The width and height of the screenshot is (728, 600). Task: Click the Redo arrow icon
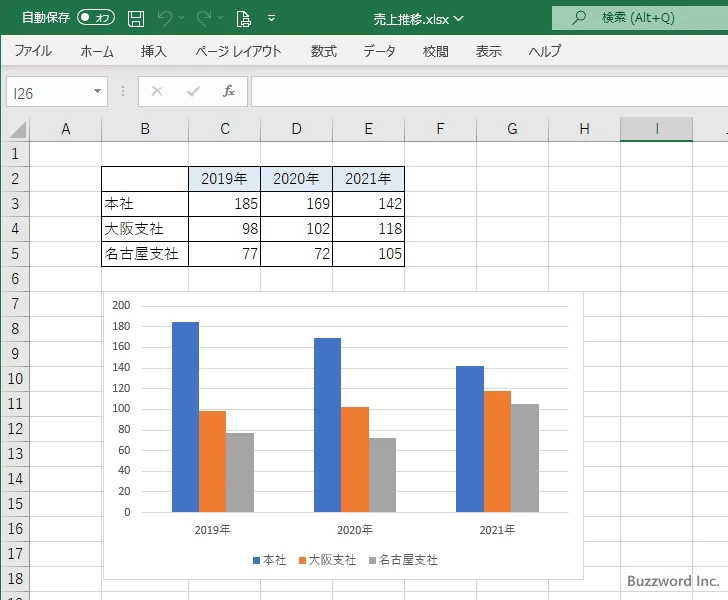[x=204, y=19]
